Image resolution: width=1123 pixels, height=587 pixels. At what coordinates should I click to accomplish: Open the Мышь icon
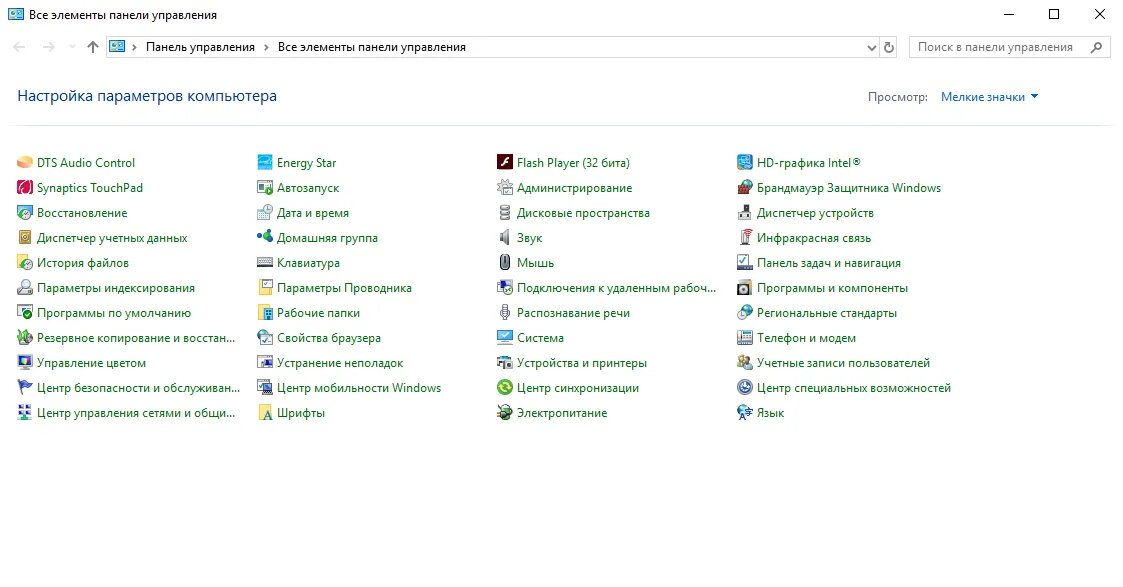pos(505,262)
